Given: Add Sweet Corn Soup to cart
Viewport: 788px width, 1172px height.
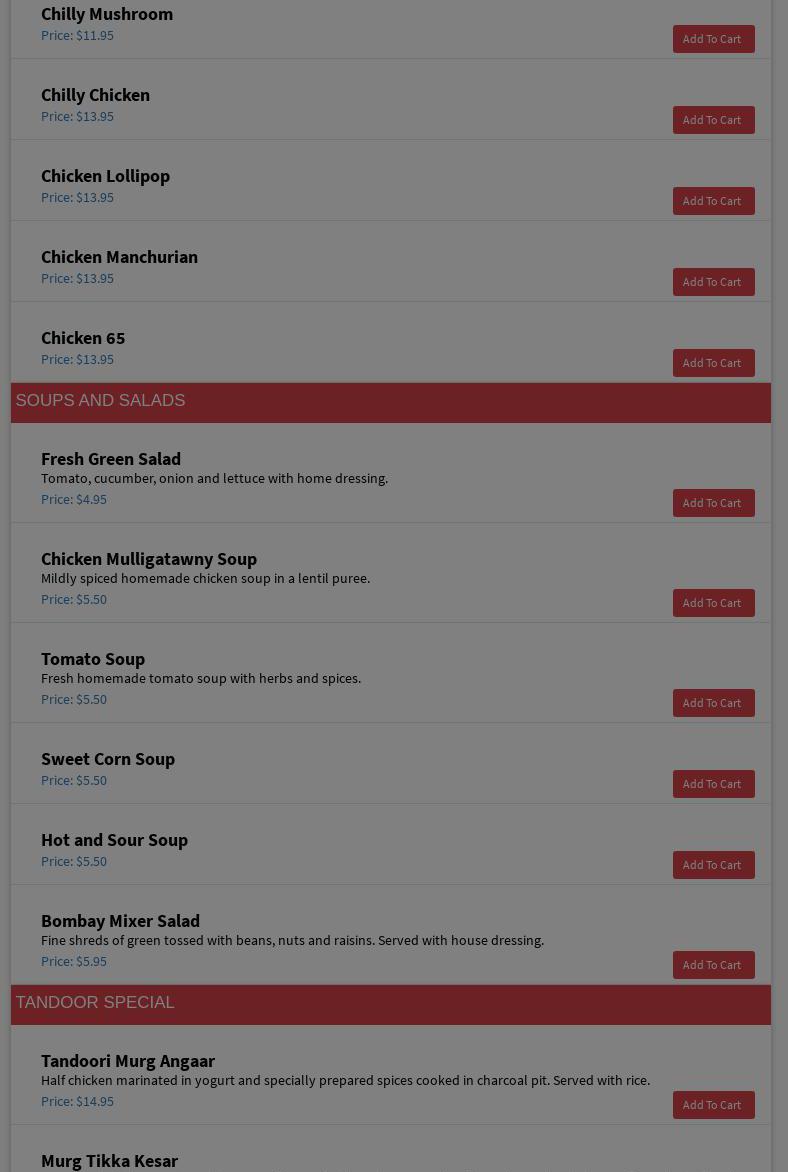Looking at the screenshot, I should [x=713, y=784].
